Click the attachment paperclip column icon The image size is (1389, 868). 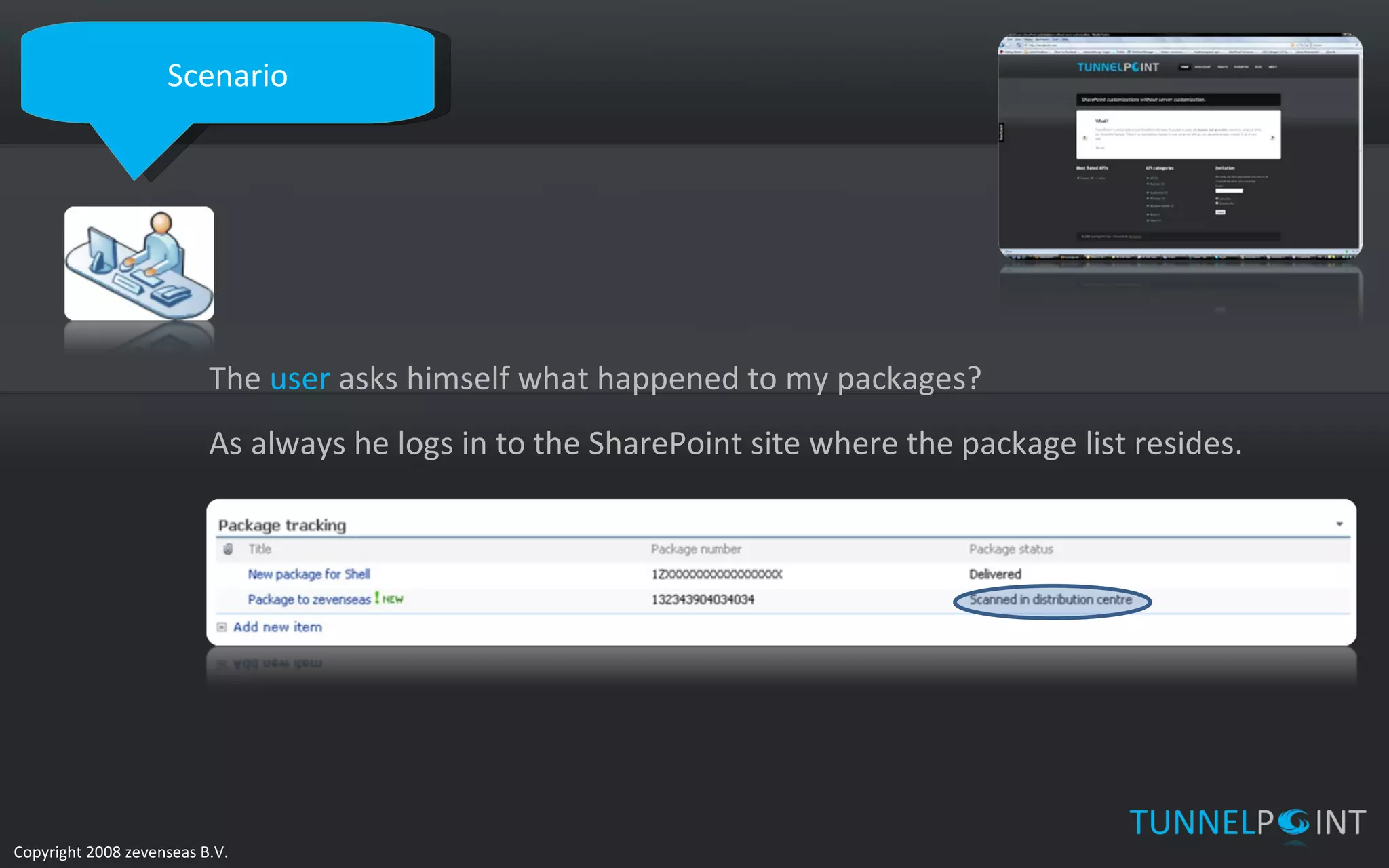(x=229, y=549)
